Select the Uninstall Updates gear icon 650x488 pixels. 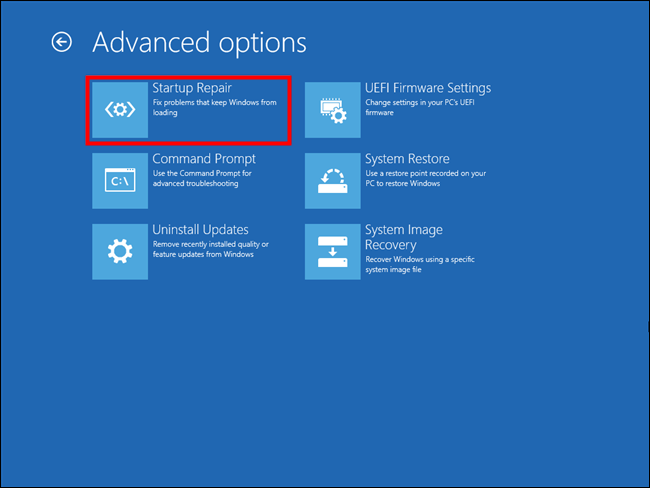[x=120, y=252]
